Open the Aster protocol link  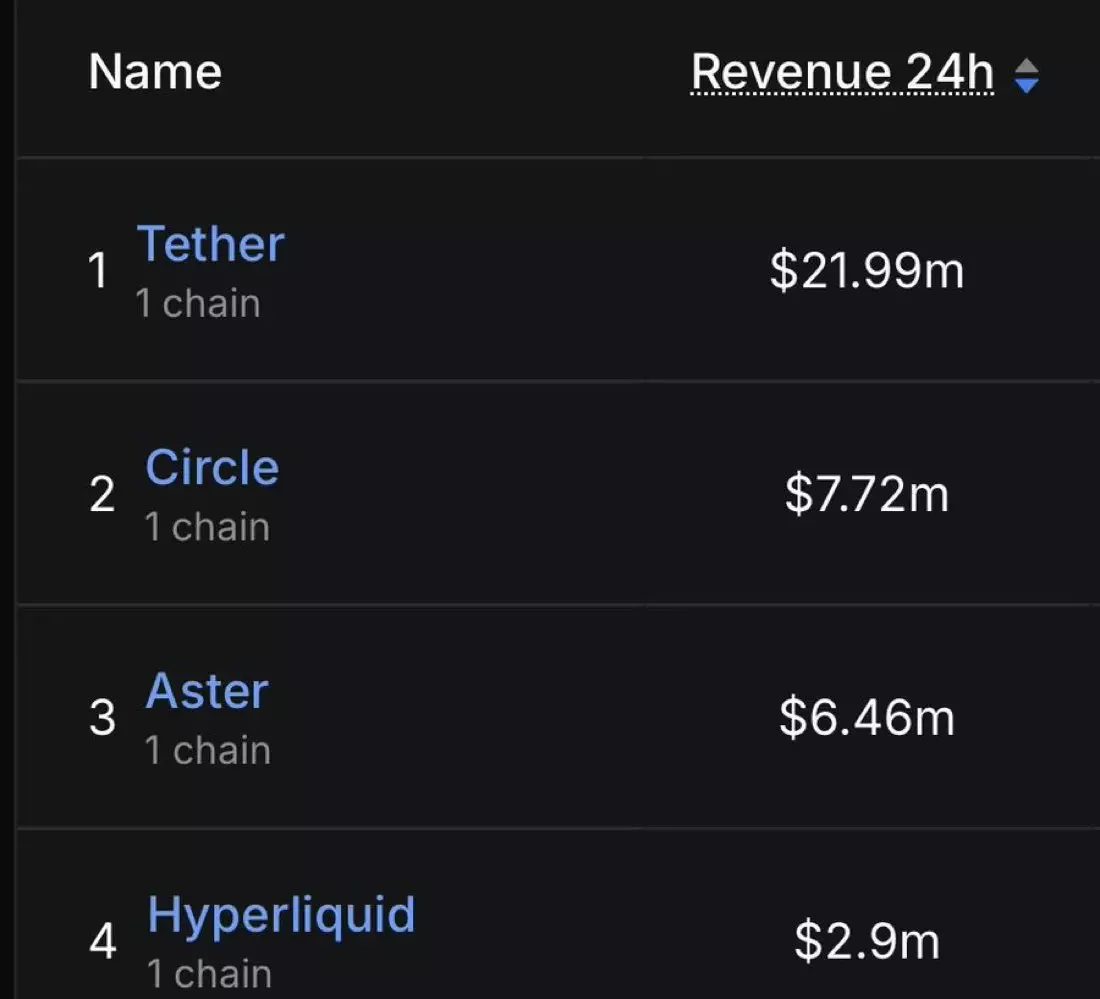point(207,690)
